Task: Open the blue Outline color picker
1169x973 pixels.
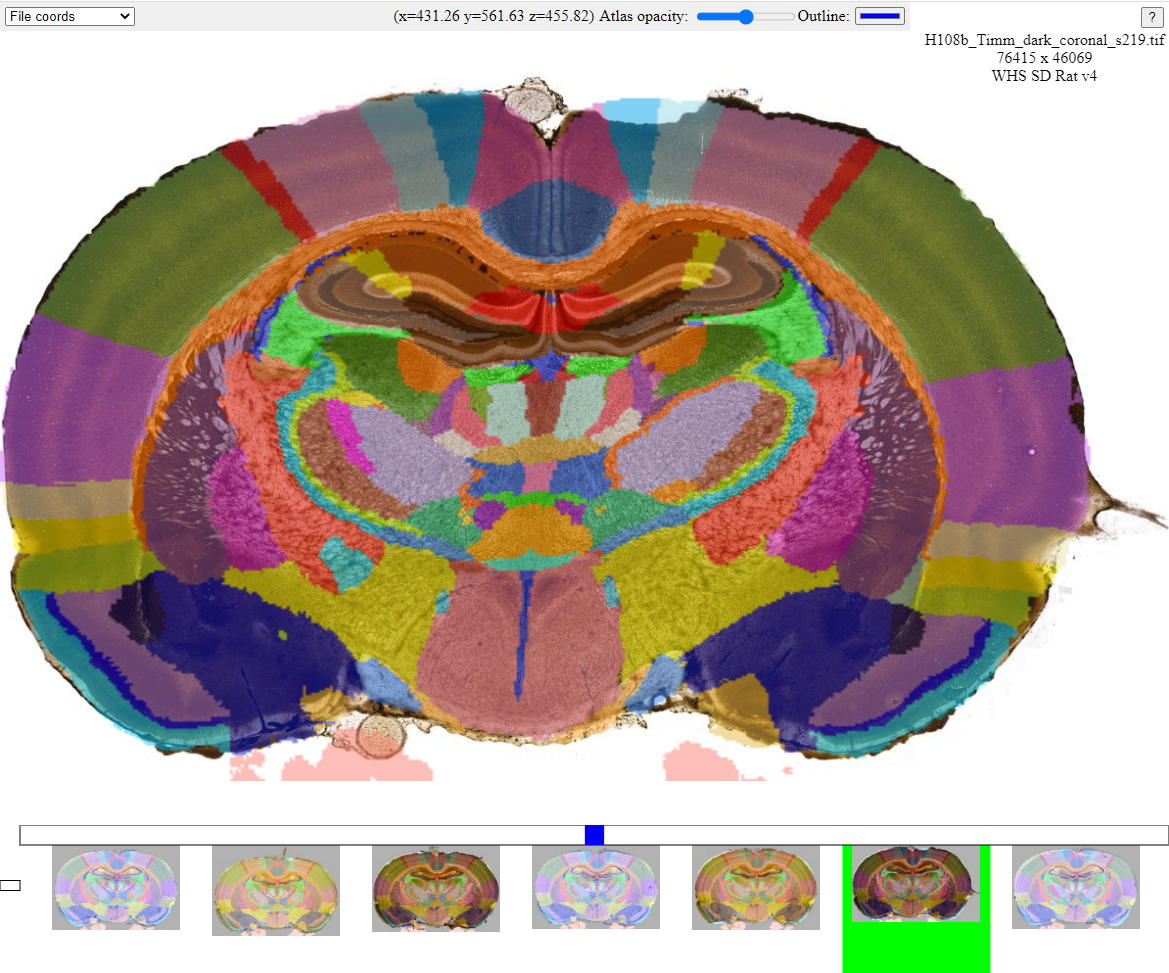Action: click(880, 16)
